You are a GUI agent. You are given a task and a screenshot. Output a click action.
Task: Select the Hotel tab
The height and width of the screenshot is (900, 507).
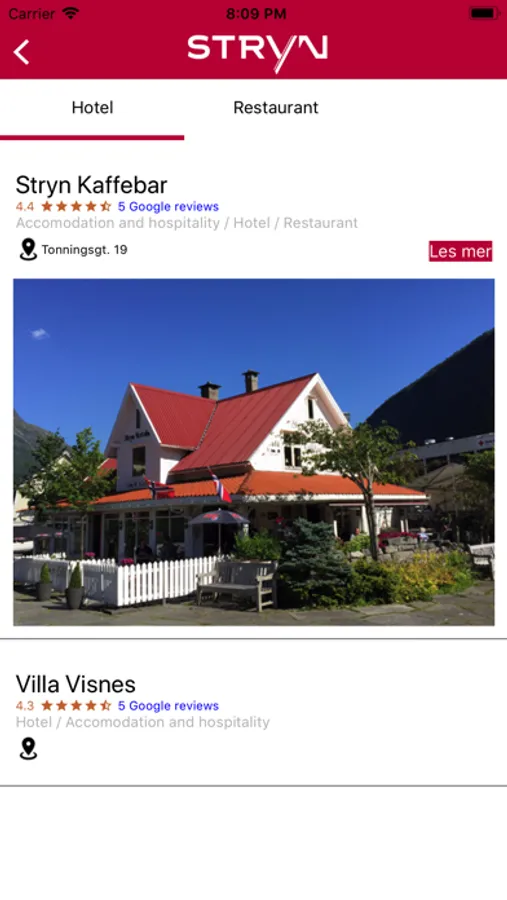tap(92, 107)
